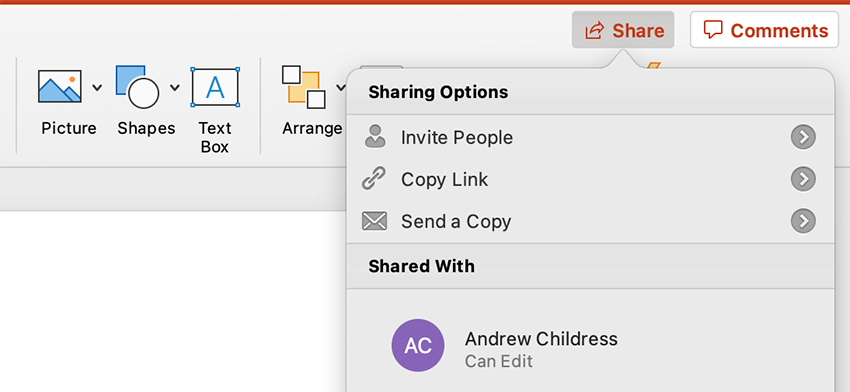
Task: Open the Shapes dropdown arrow
Action: coord(175,87)
